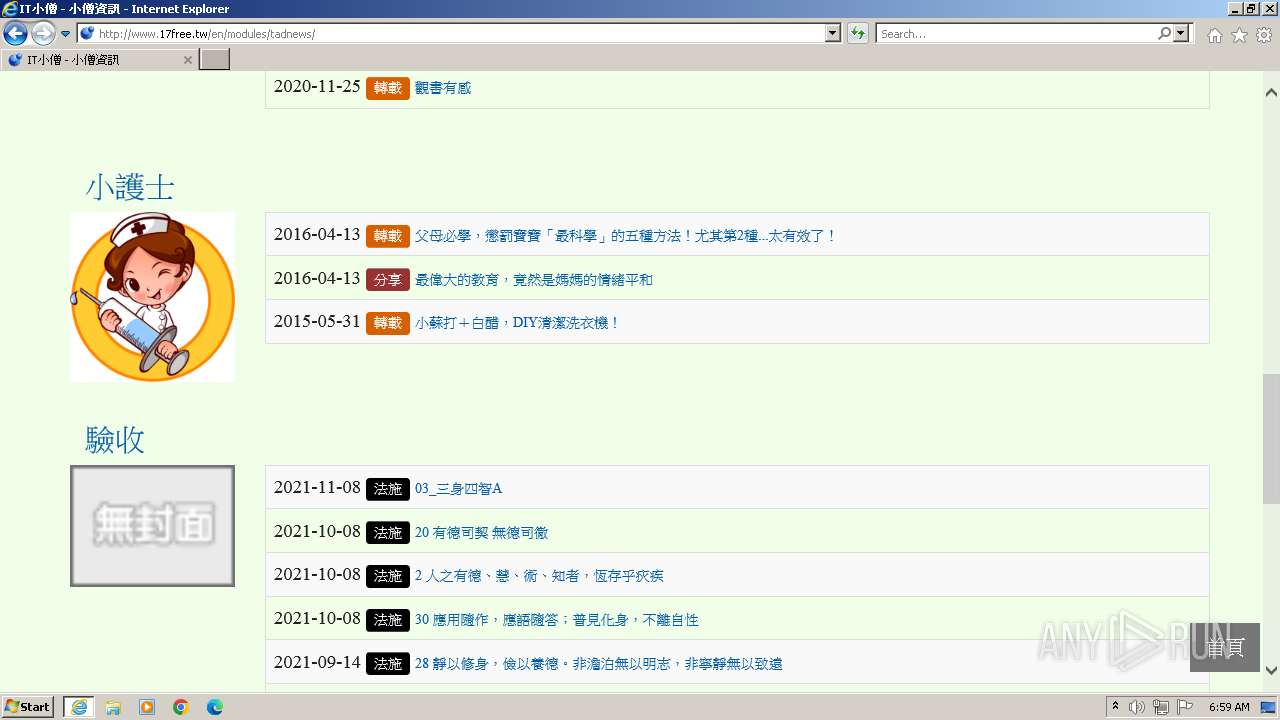Close the IT小僧 tab
The width and height of the screenshot is (1280, 720).
click(187, 60)
